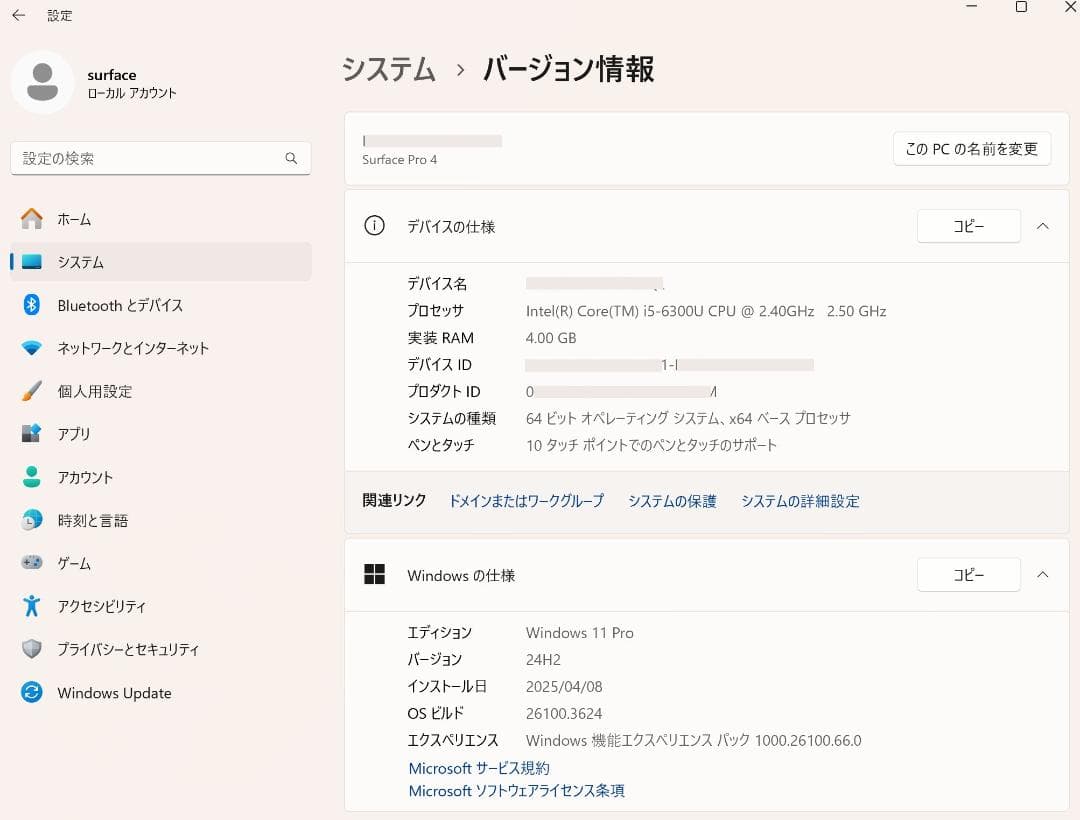Click the Windows Update refresh icon

click(x=32, y=692)
